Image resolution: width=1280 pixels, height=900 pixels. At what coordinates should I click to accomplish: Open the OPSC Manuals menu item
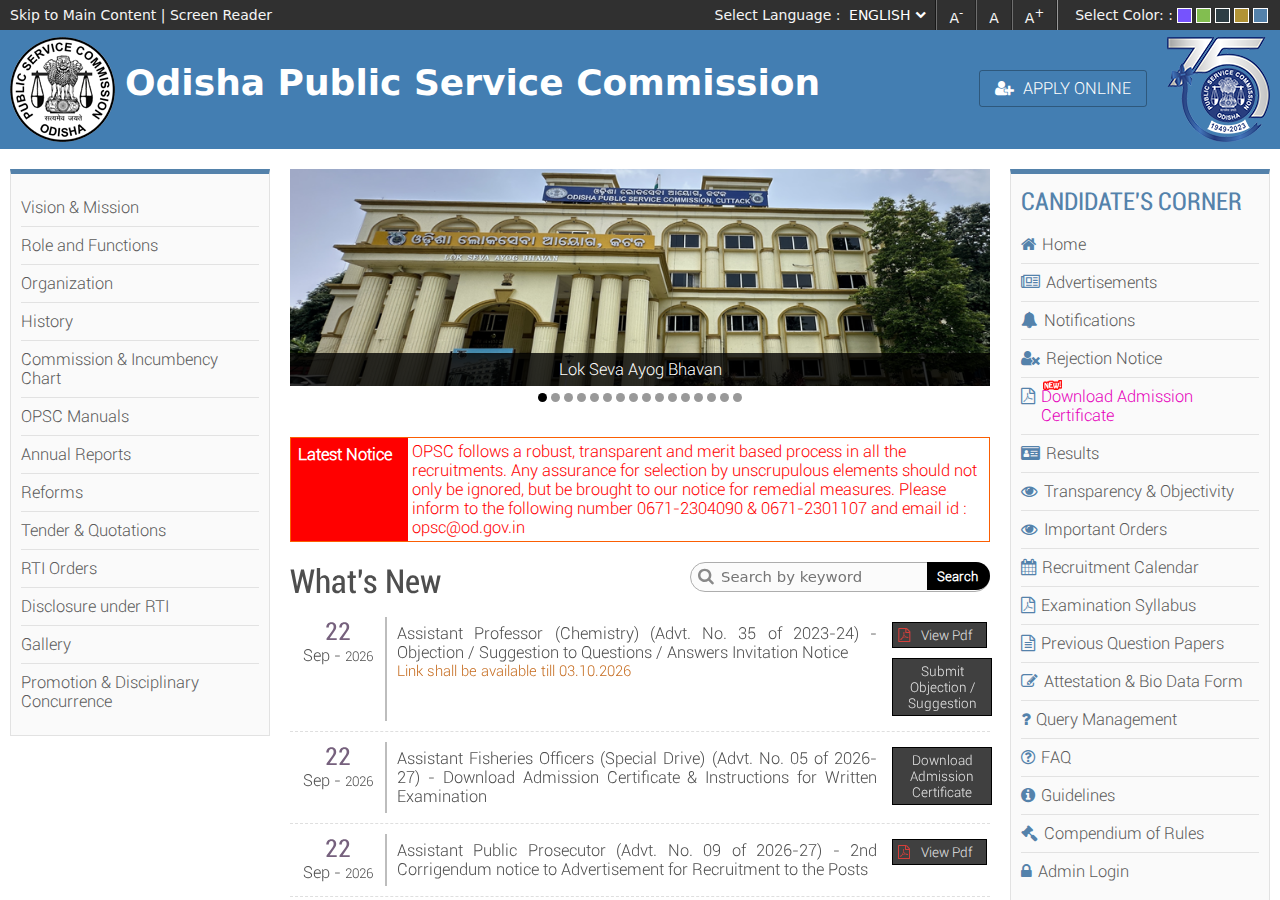(x=75, y=417)
